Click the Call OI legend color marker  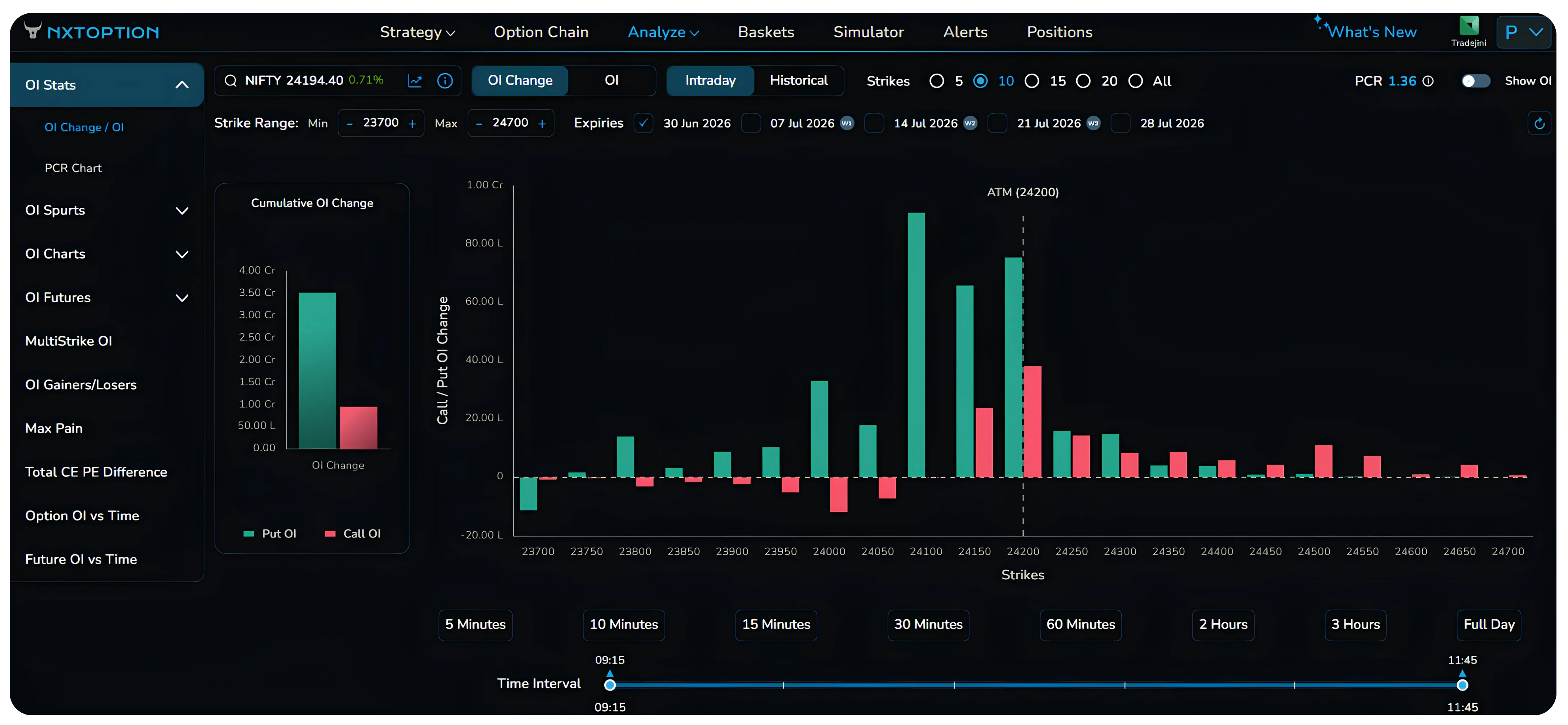click(330, 534)
